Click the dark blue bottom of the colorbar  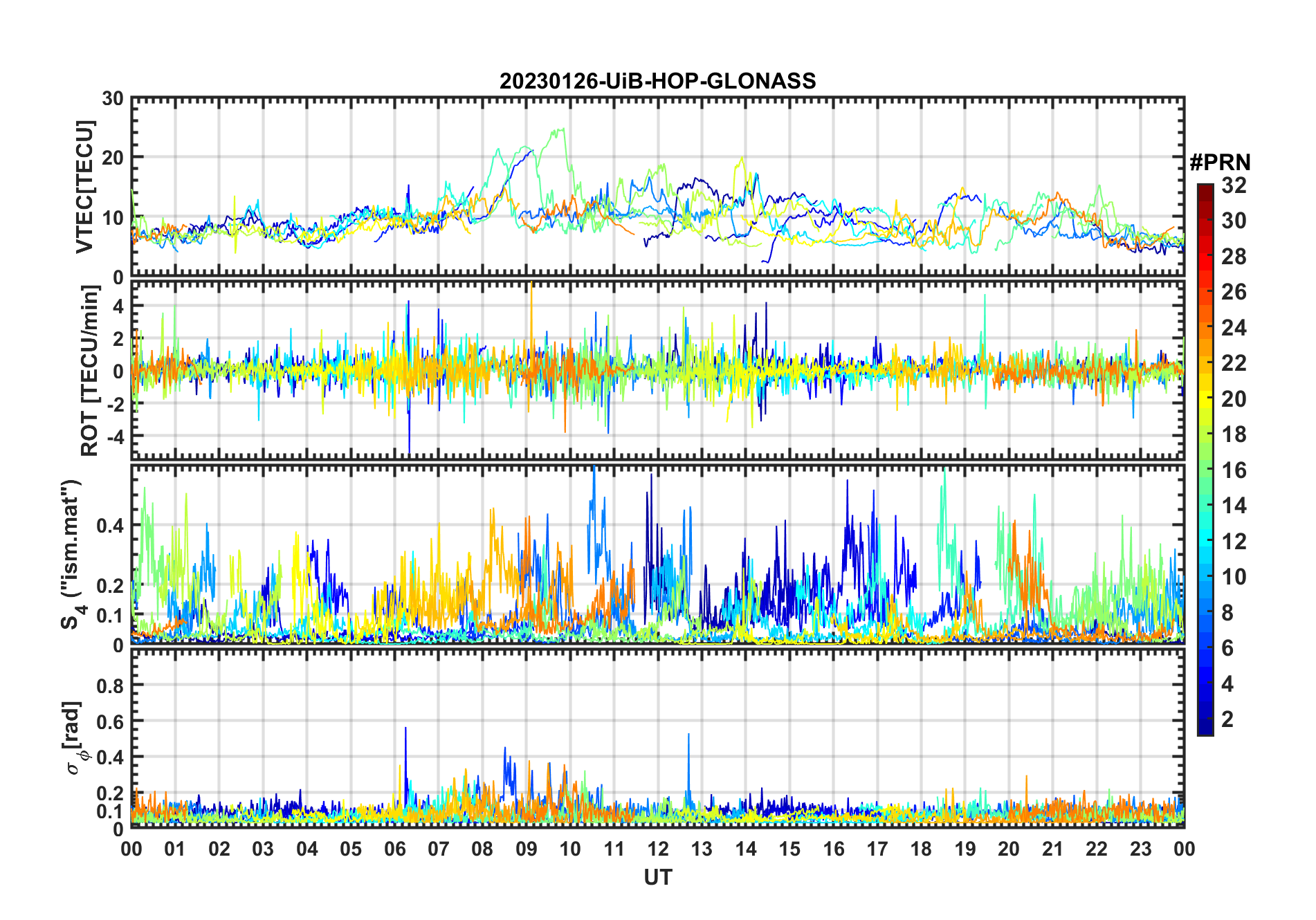[1205, 728]
